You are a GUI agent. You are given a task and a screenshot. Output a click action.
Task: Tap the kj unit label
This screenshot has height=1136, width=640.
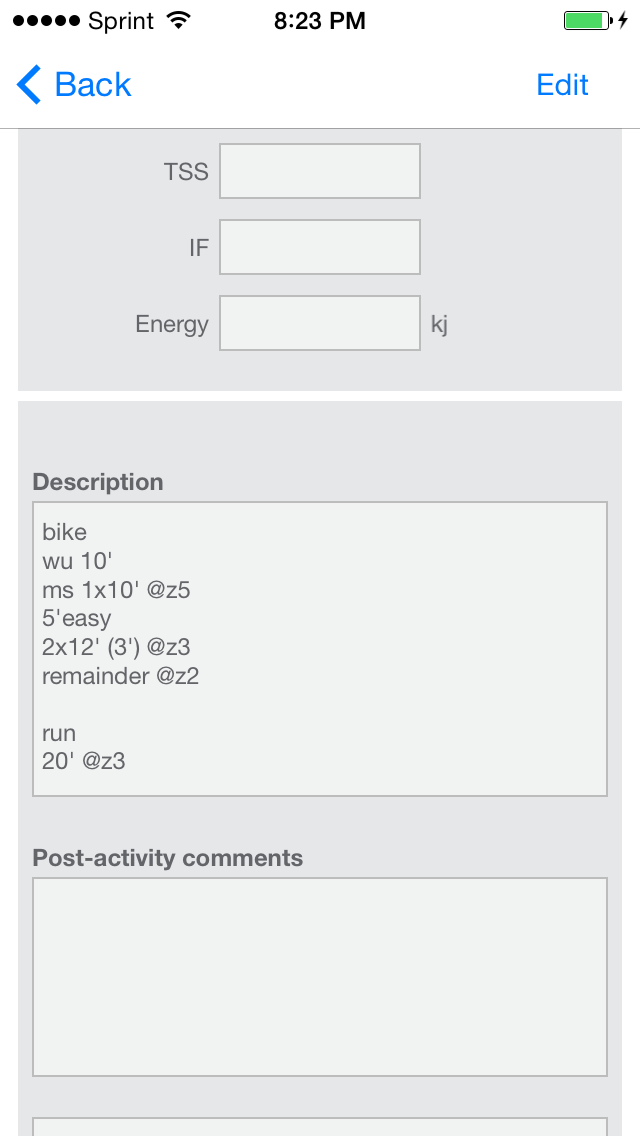click(x=439, y=324)
